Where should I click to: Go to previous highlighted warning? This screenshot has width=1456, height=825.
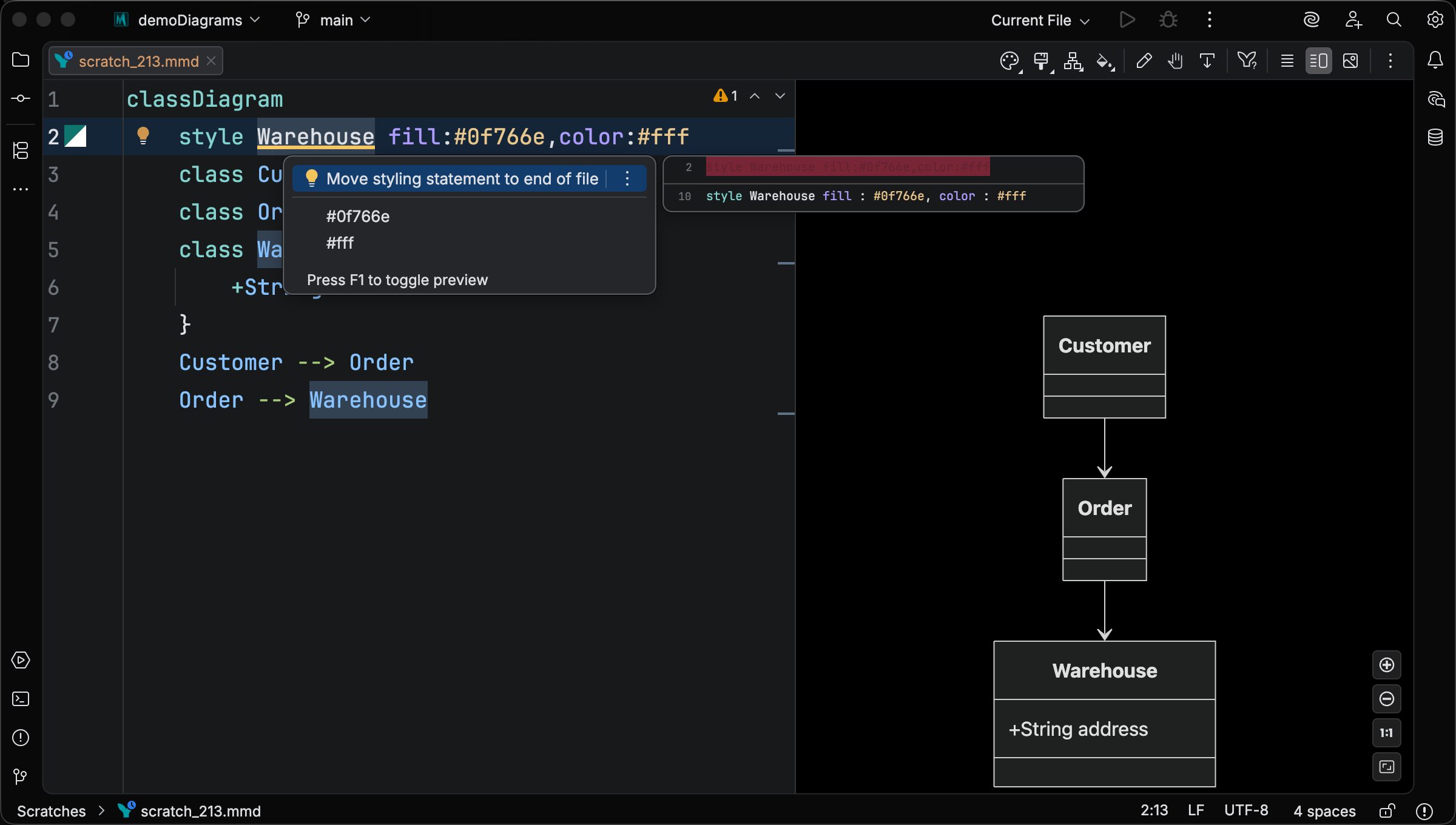(x=755, y=96)
